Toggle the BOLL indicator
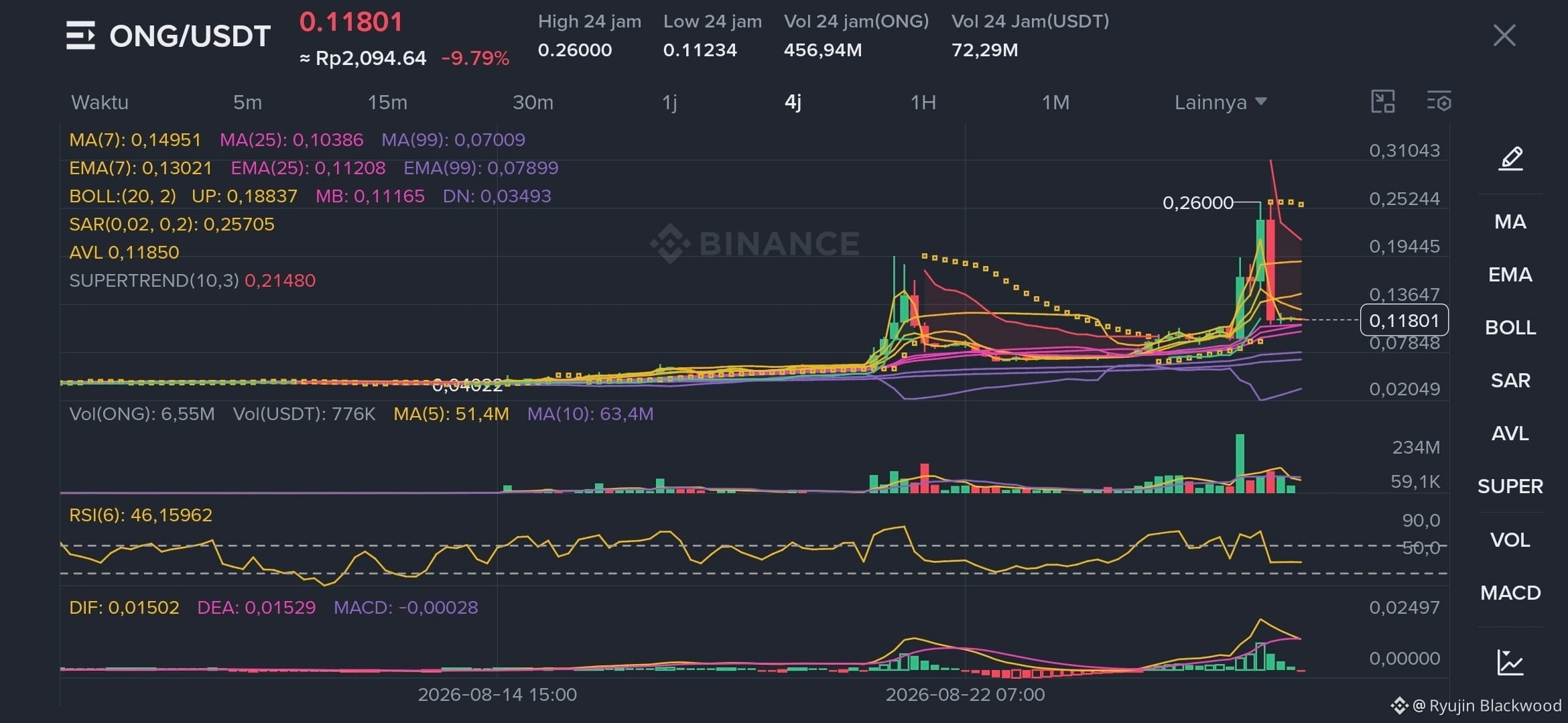1568x723 pixels. pyautogui.click(x=1510, y=328)
